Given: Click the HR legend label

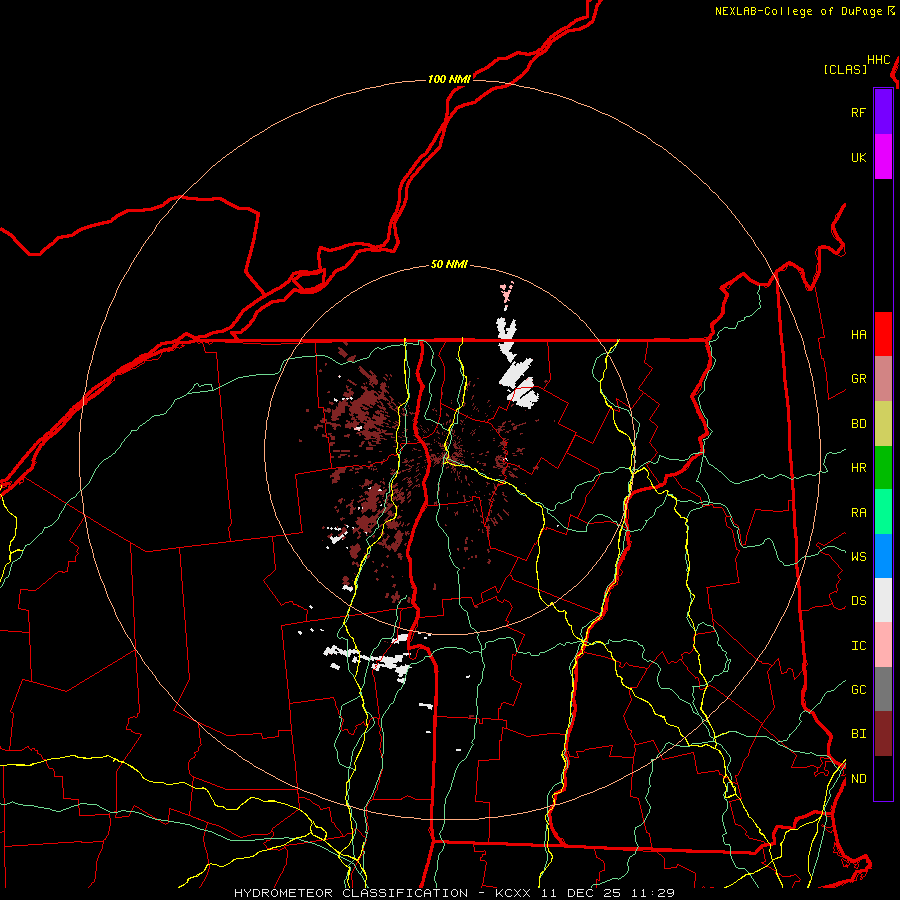Looking at the screenshot, I should pyautogui.click(x=858, y=468).
